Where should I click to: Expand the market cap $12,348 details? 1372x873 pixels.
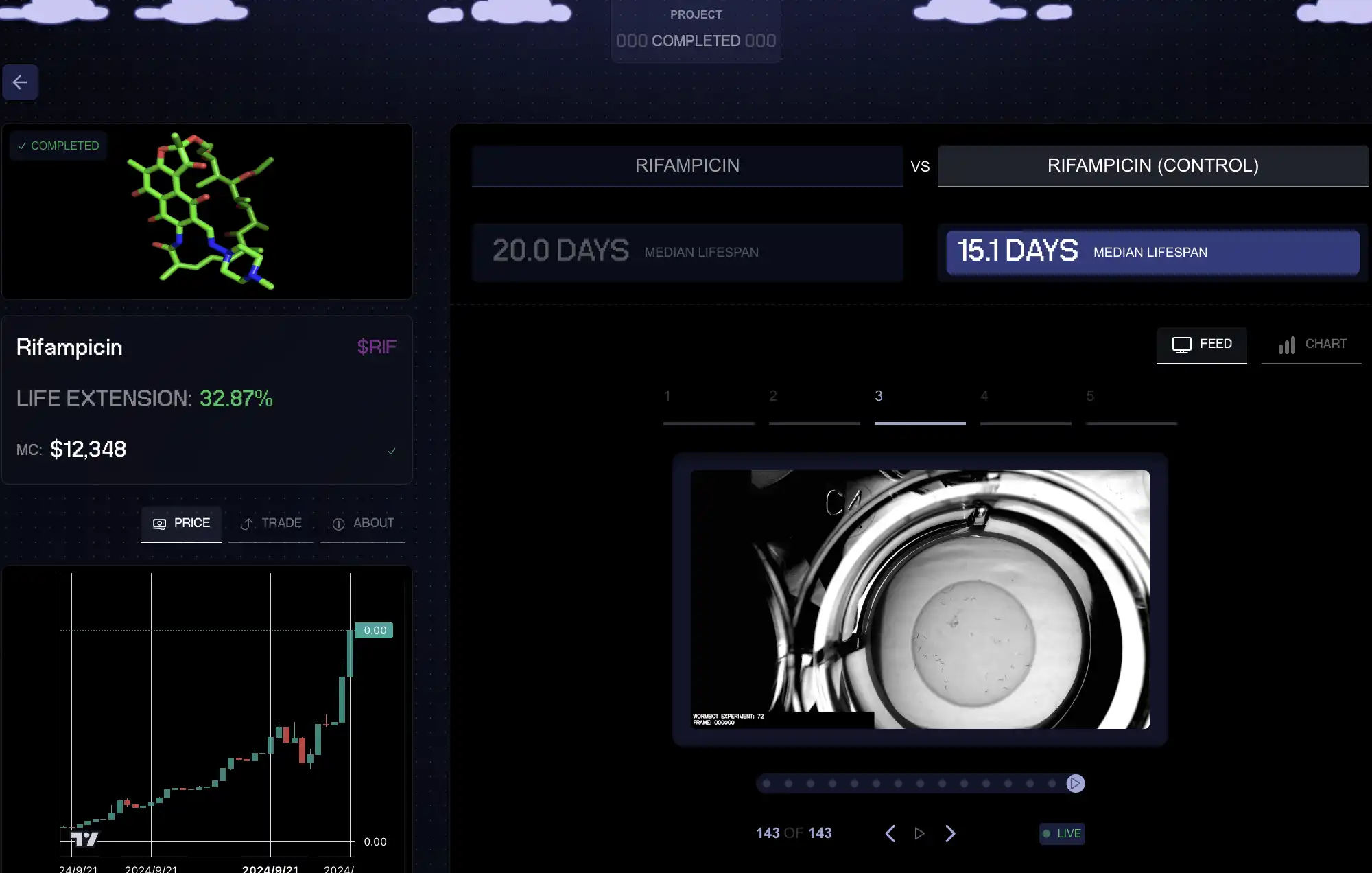(391, 451)
